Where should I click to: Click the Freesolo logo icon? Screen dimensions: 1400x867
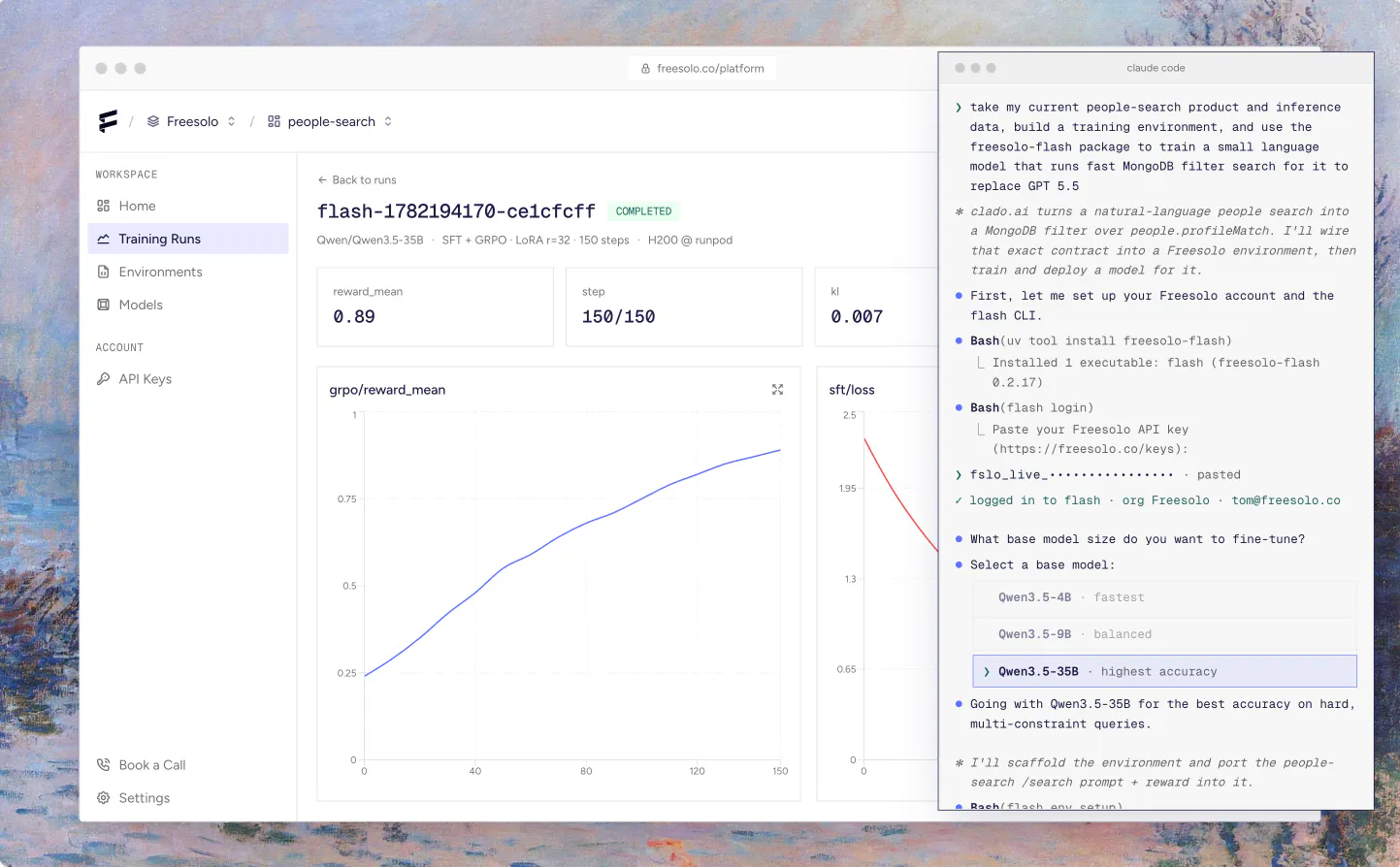[108, 121]
